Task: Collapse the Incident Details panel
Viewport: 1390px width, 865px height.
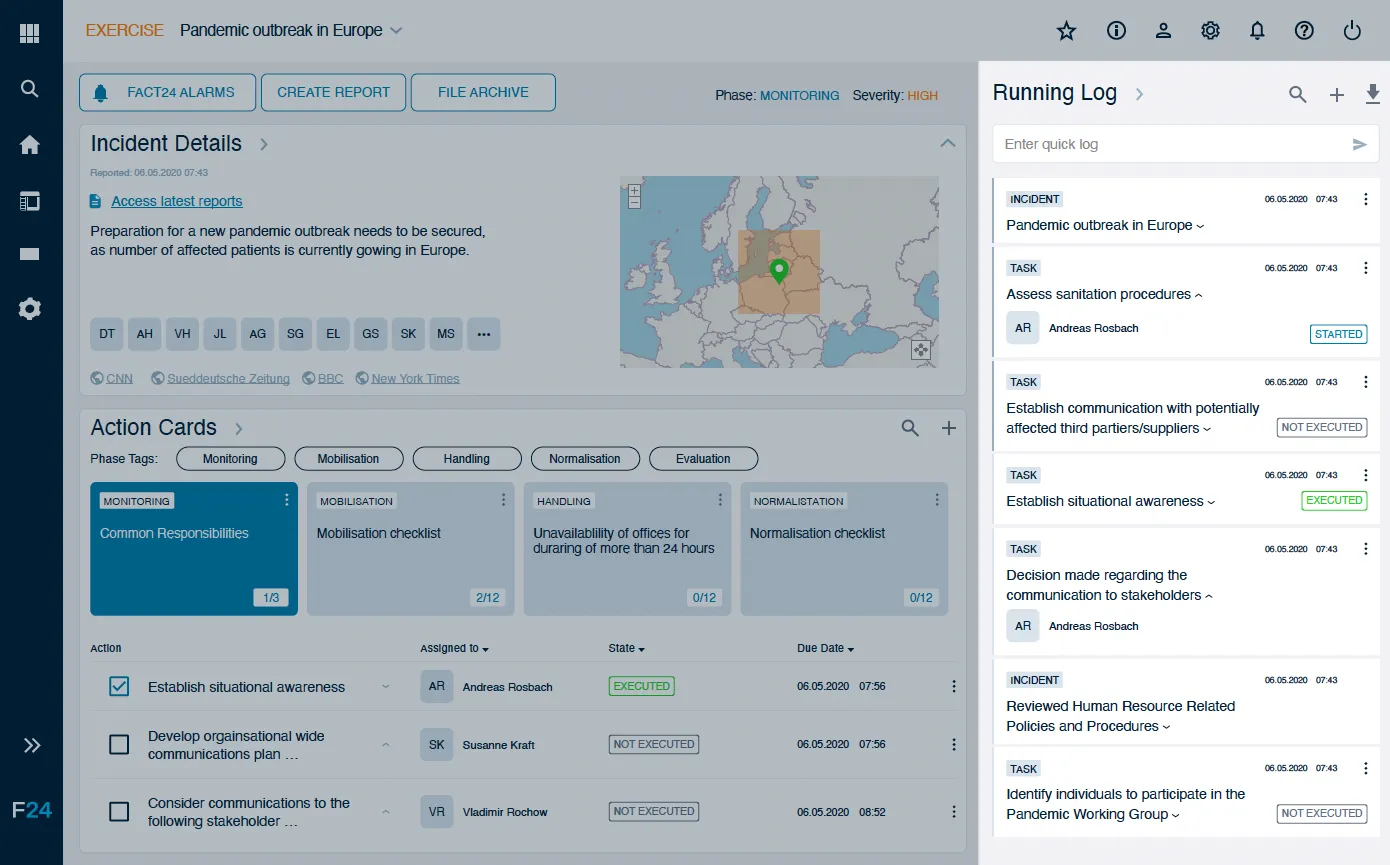Action: [947, 144]
